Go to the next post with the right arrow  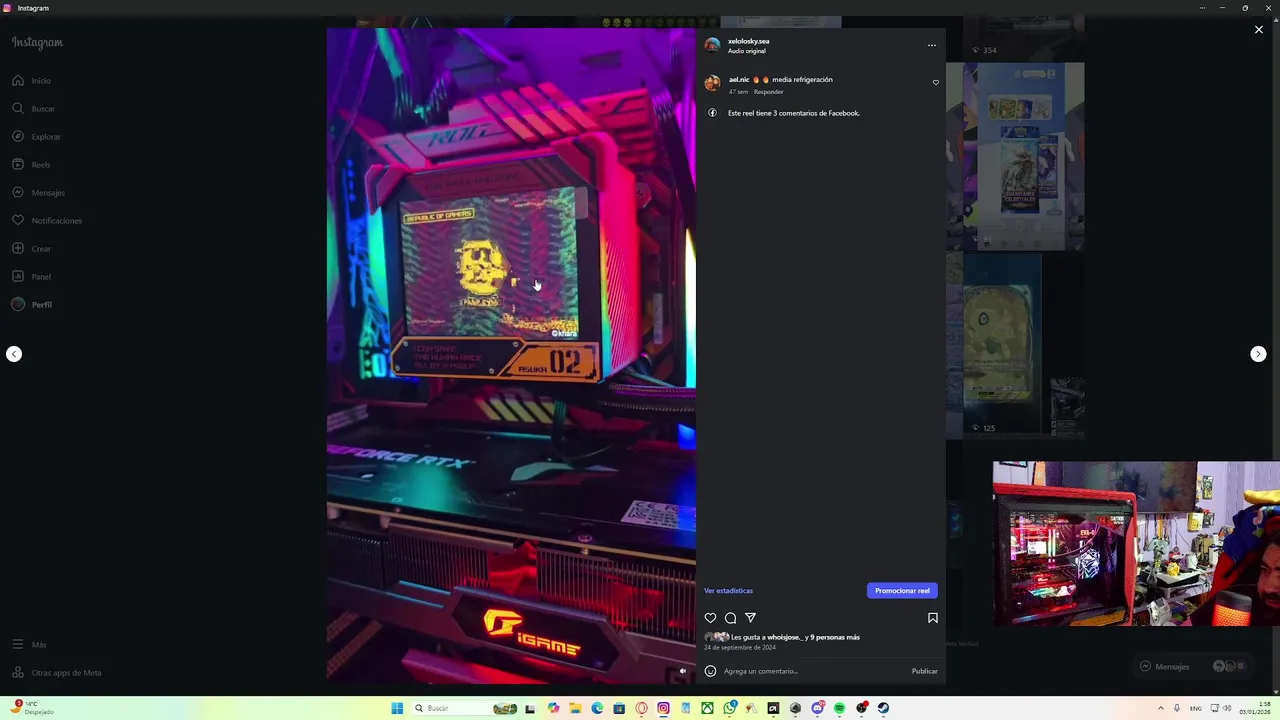pyautogui.click(x=1258, y=354)
